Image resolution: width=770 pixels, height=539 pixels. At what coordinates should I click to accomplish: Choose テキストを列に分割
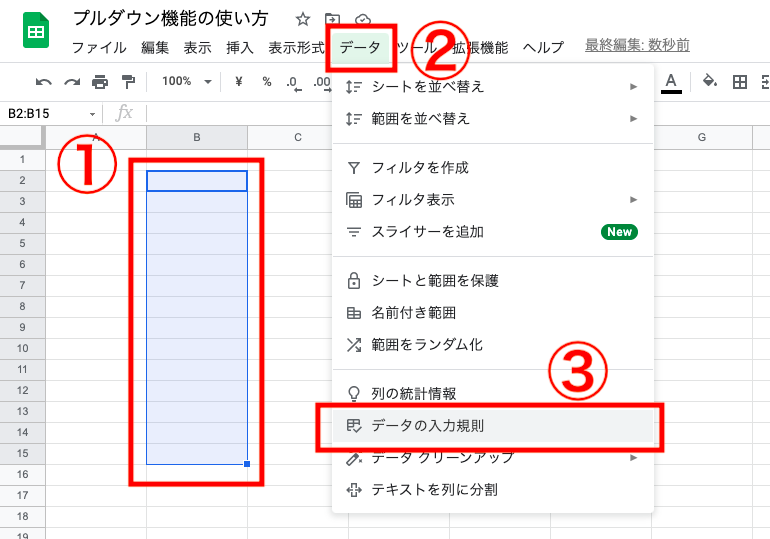click(493, 489)
